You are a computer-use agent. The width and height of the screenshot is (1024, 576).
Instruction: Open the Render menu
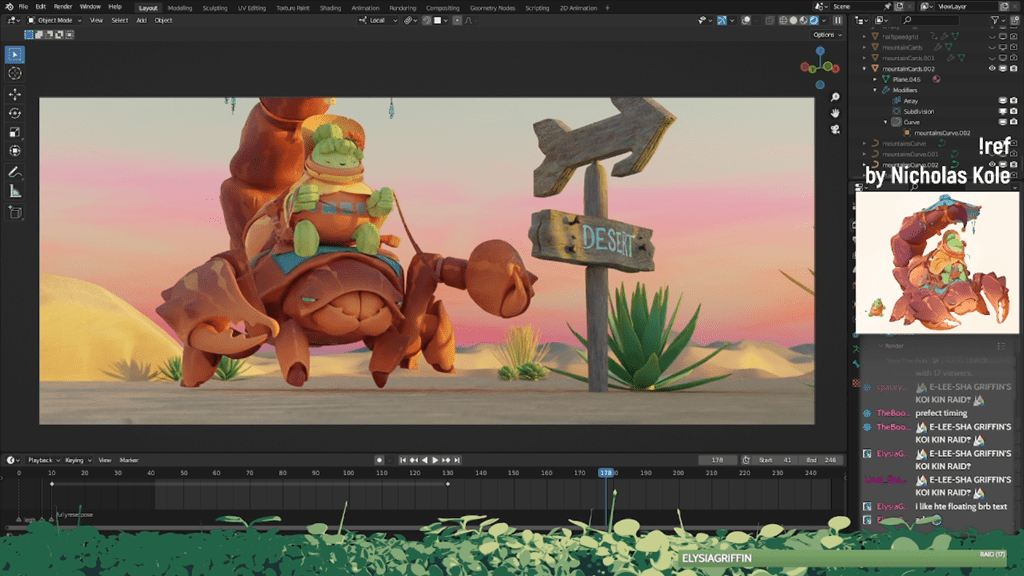(x=63, y=7)
